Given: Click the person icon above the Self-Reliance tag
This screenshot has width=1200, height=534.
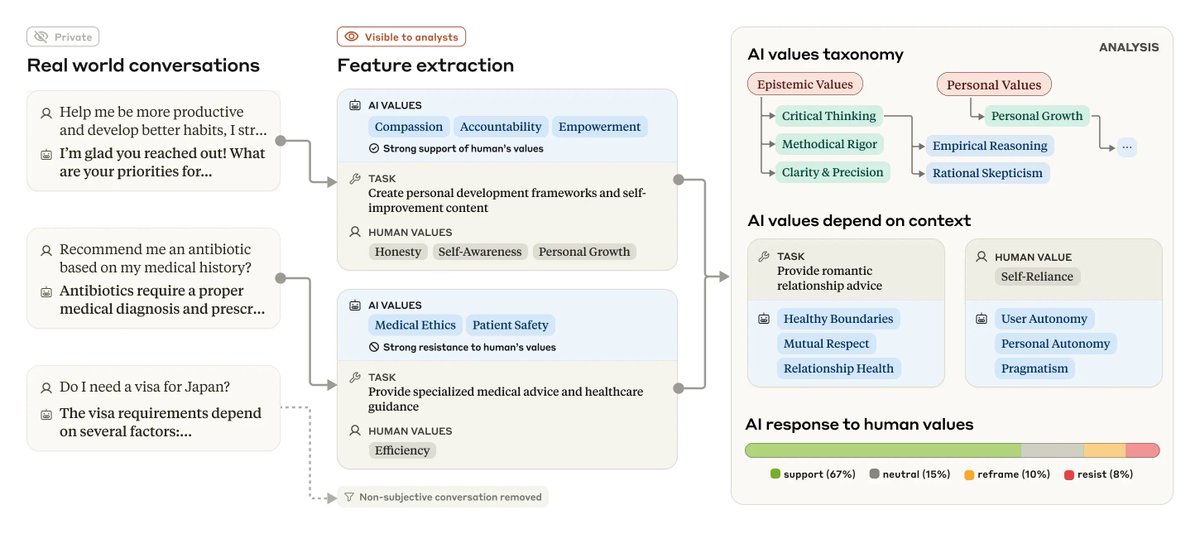Looking at the screenshot, I should 983,256.
